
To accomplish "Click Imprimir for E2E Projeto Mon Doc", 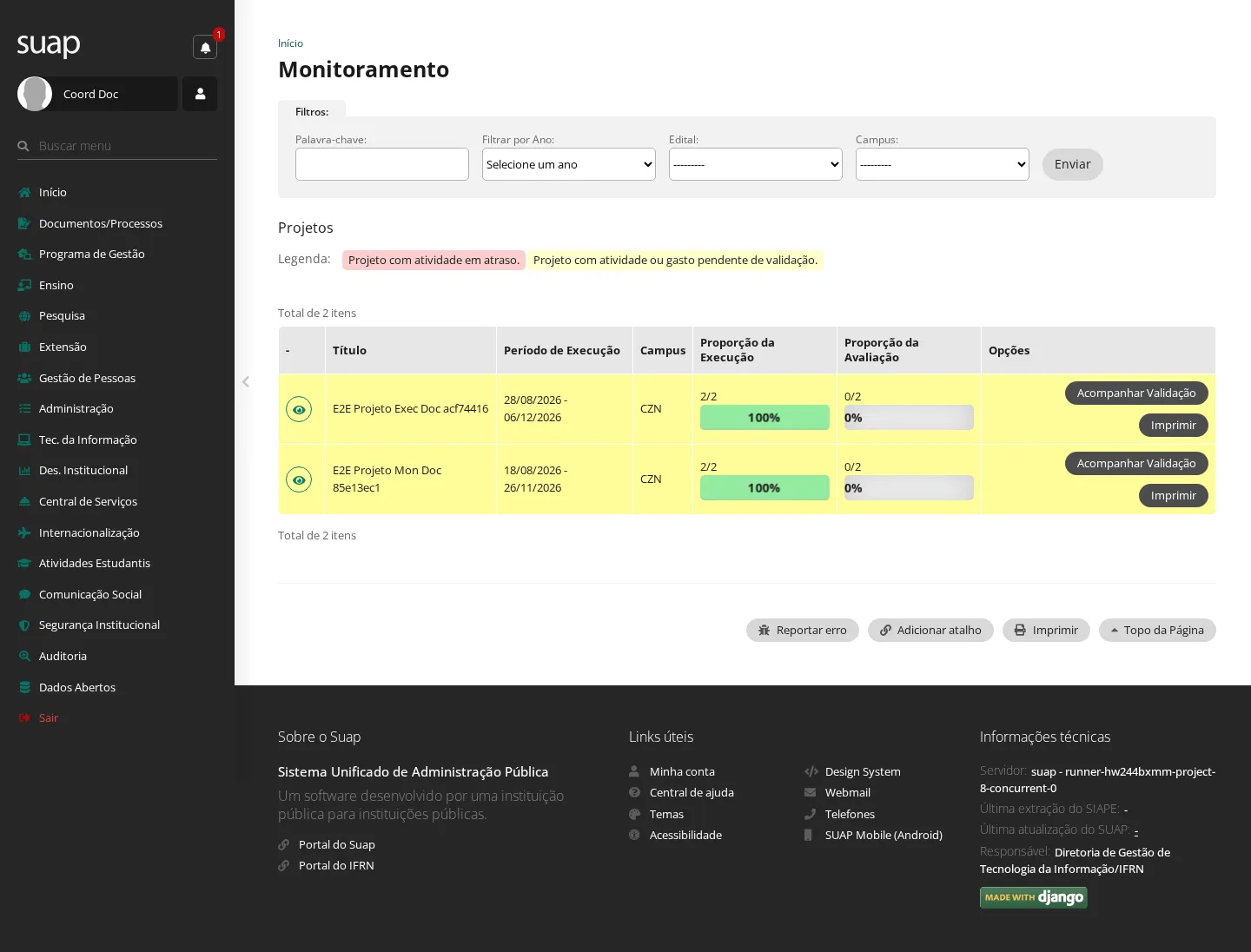I will tap(1174, 495).
